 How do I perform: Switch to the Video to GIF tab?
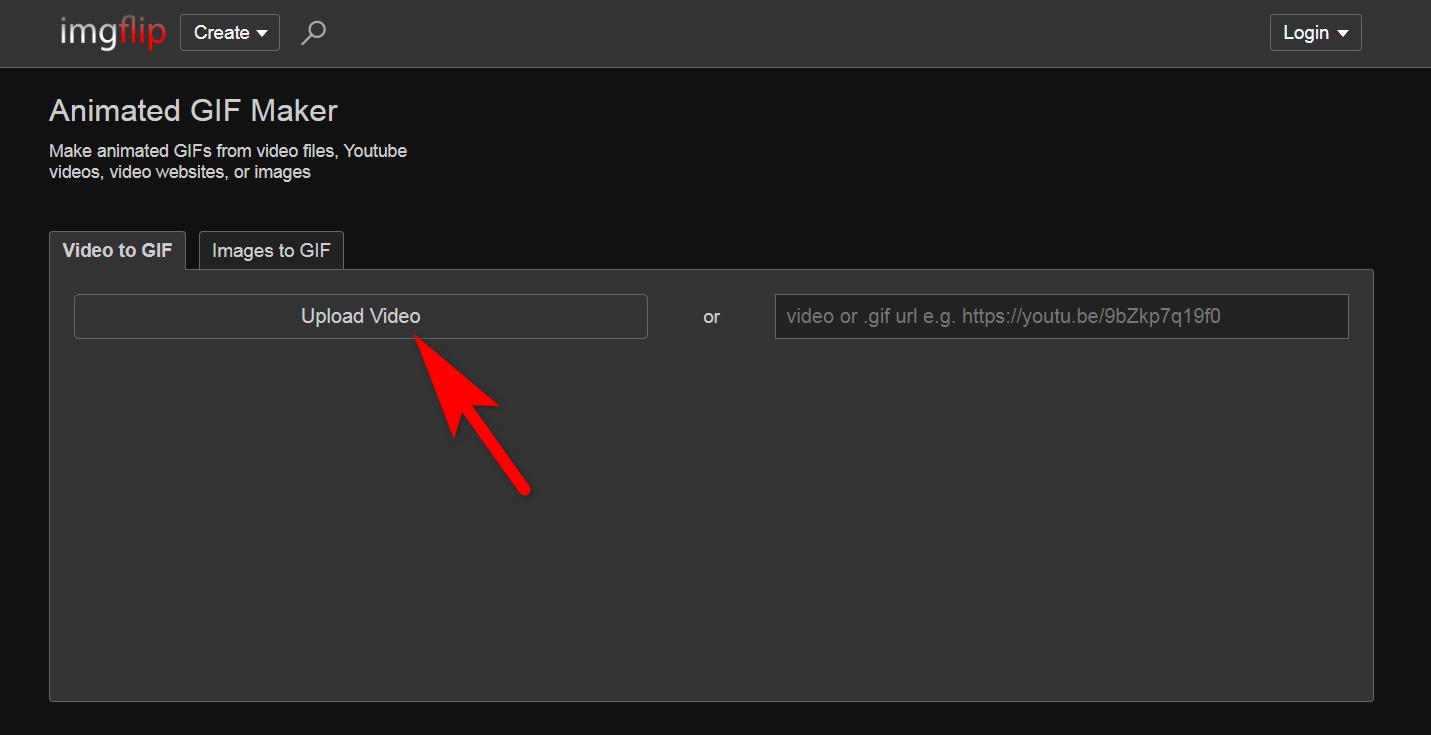[x=117, y=250]
